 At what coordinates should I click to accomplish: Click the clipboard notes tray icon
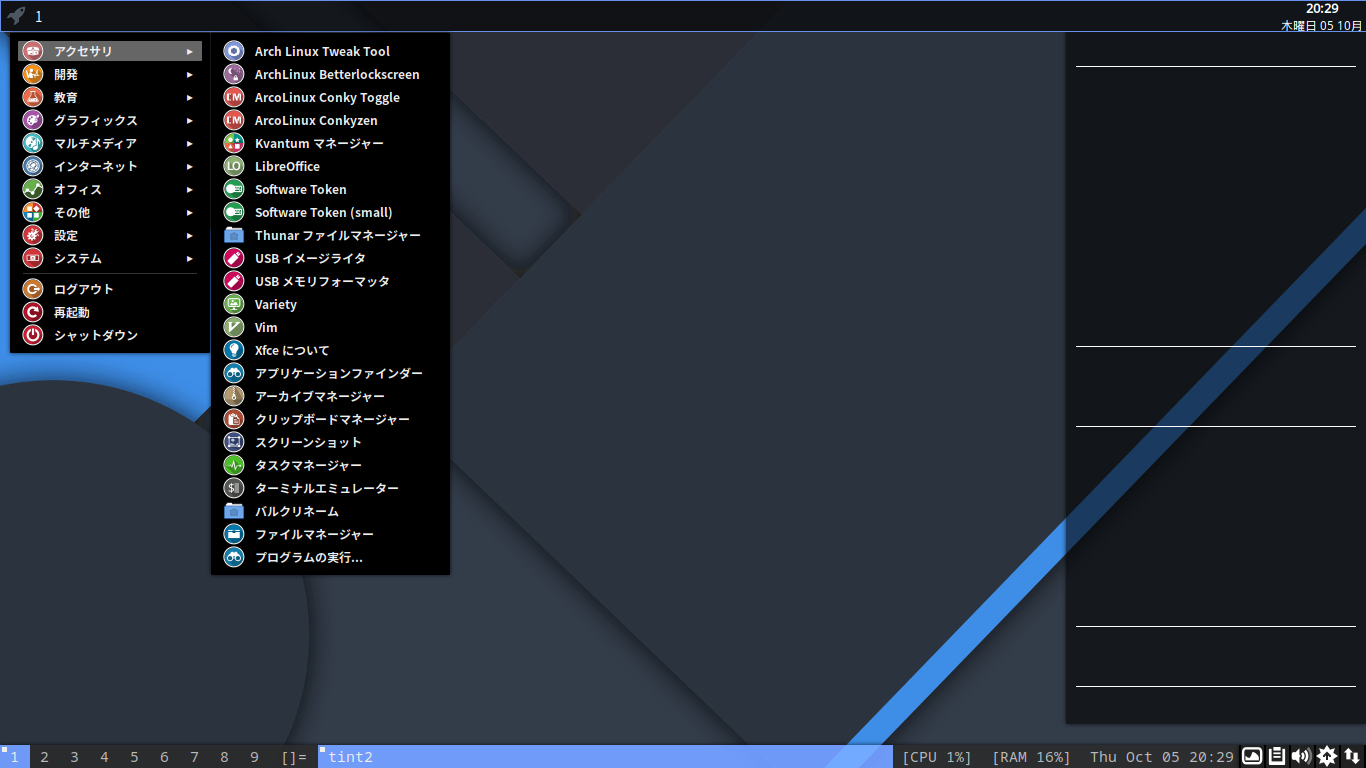click(x=1277, y=756)
